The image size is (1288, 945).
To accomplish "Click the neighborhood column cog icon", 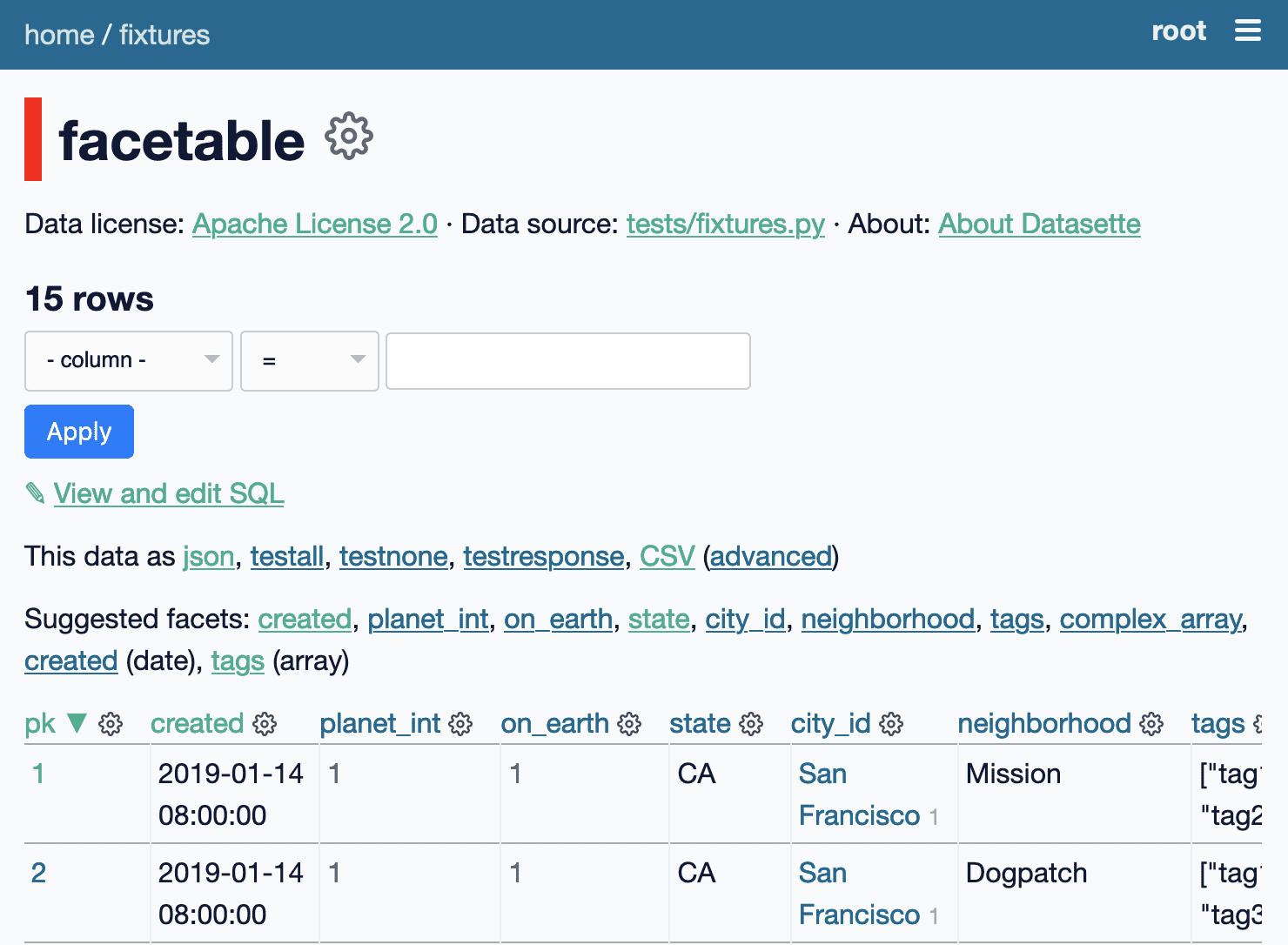I will click(1151, 724).
